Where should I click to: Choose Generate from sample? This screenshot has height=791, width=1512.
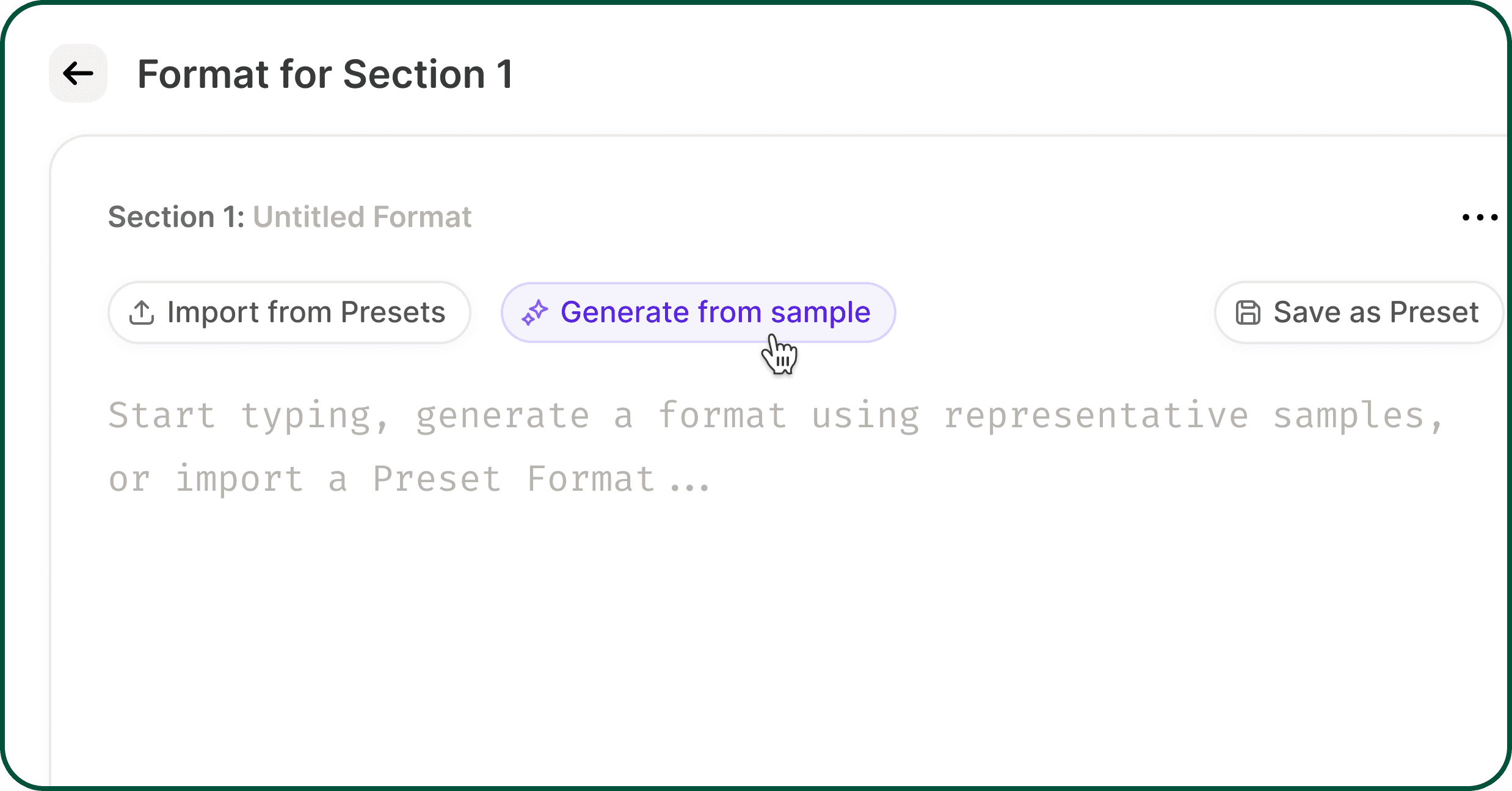(x=698, y=312)
